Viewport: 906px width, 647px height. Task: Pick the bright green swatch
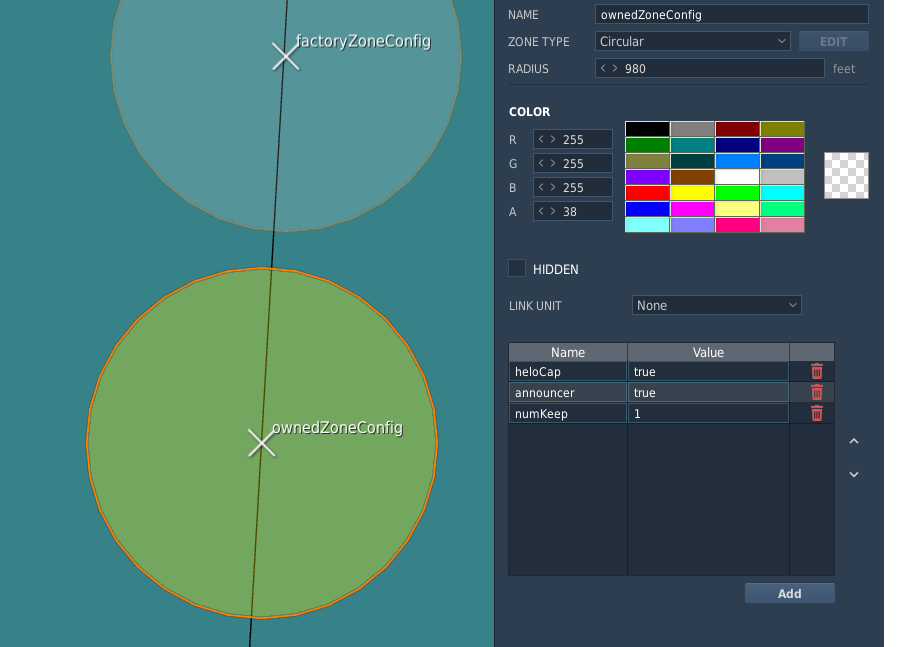737,193
